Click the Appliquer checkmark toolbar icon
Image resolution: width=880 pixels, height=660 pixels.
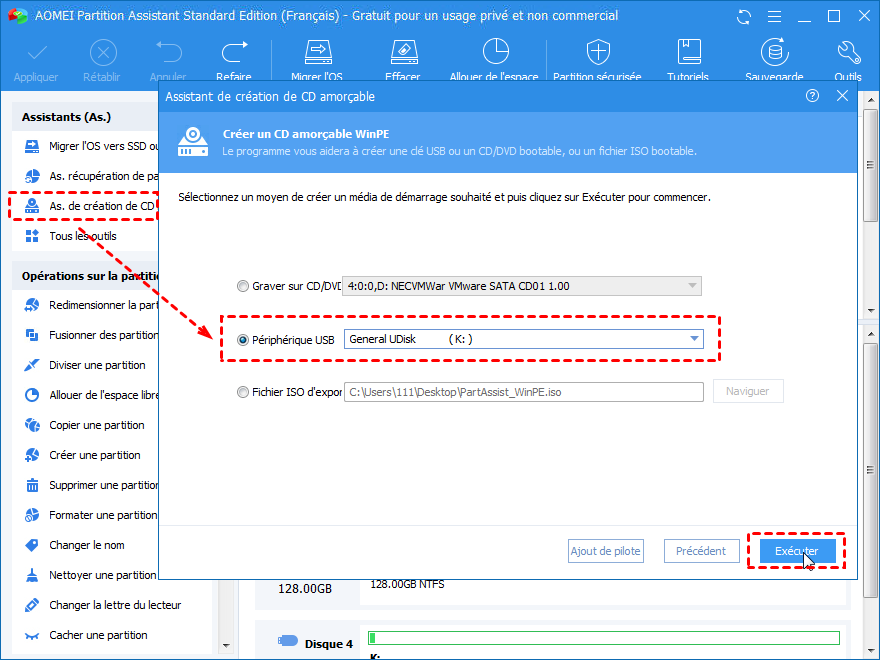(36, 53)
